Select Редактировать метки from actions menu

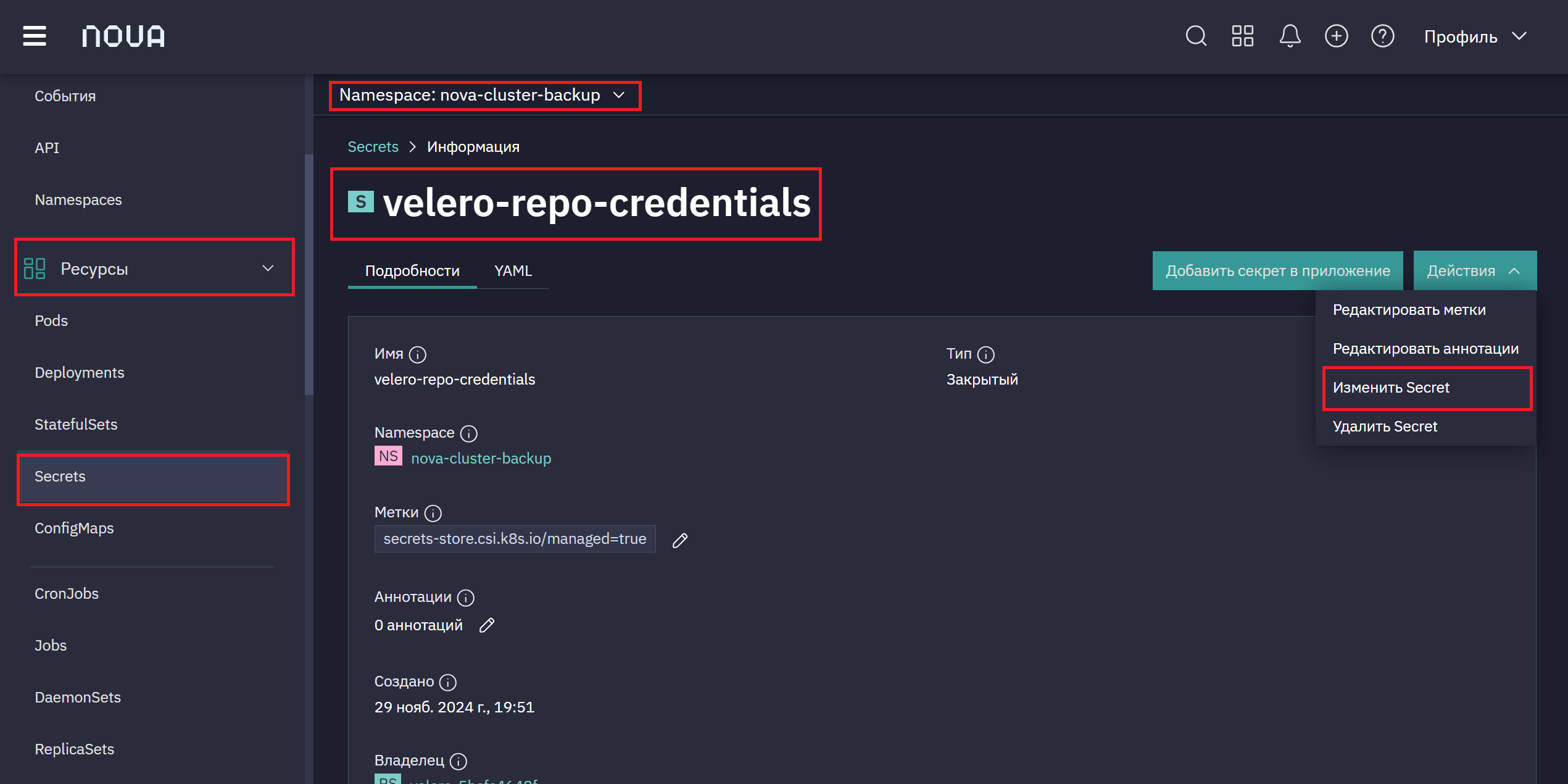click(x=1425, y=310)
